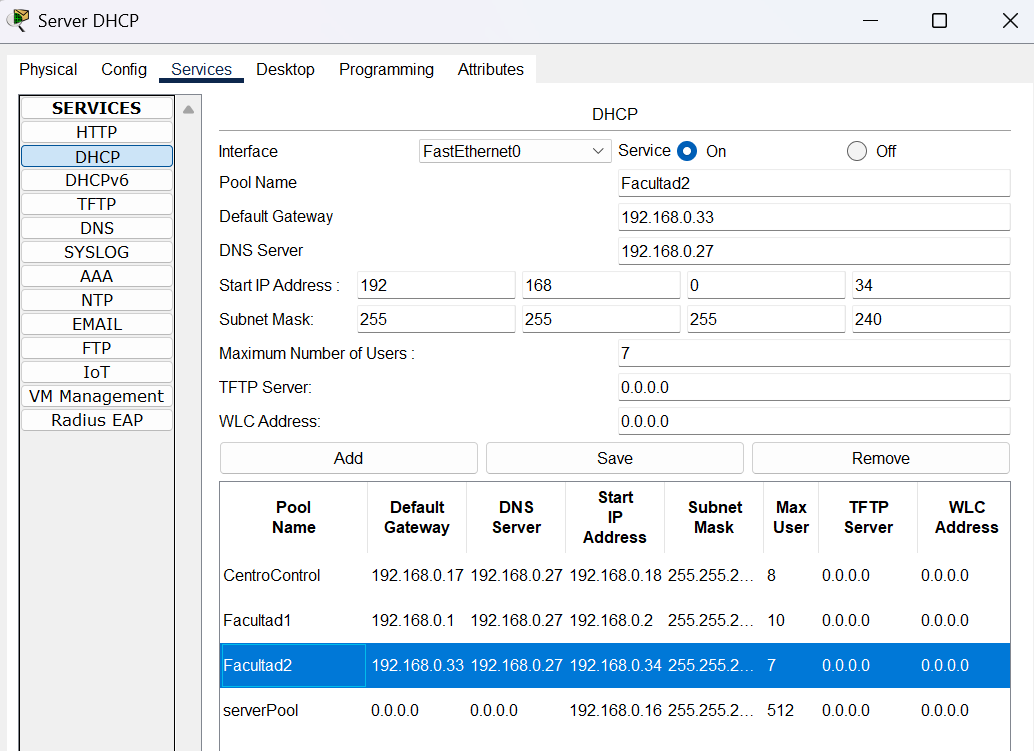This screenshot has width=1034, height=751.
Task: Click the Remove pool button
Action: click(x=880, y=458)
